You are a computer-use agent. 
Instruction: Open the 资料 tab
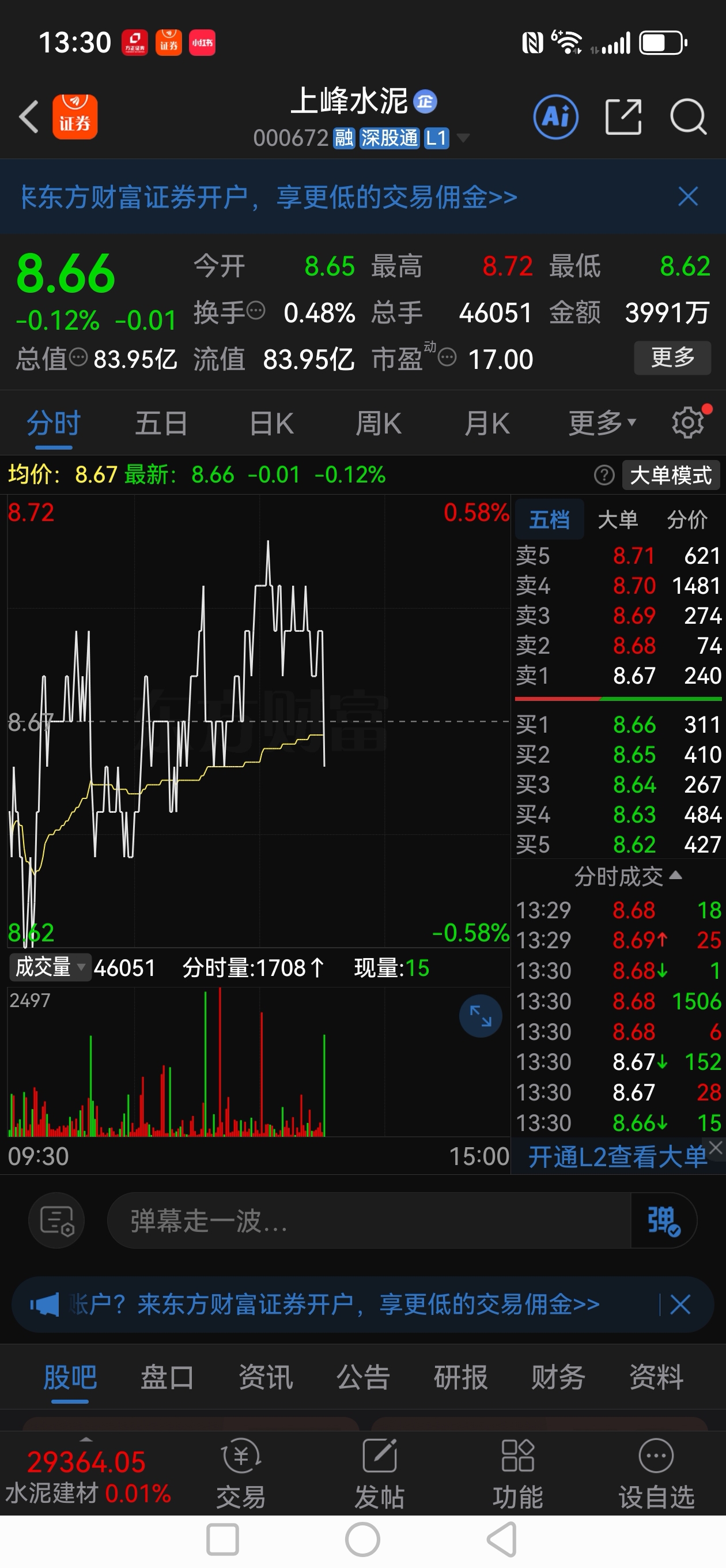tap(656, 1378)
